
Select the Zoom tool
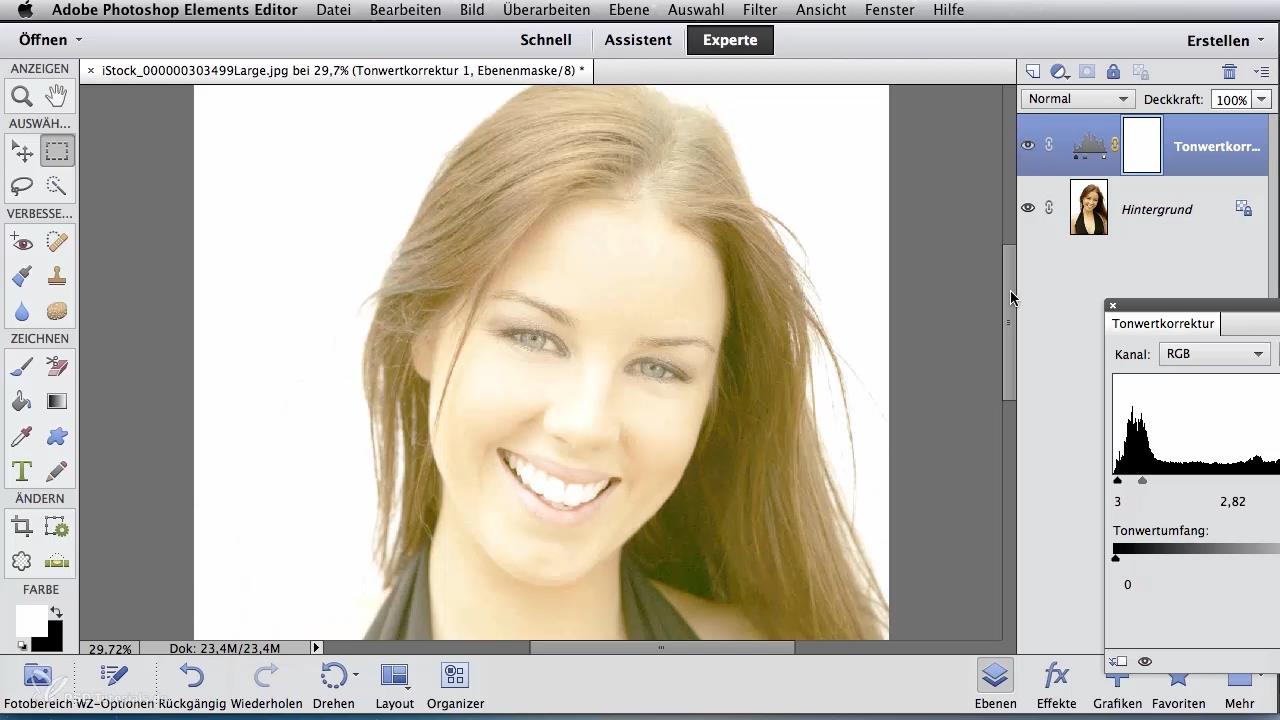coord(22,97)
